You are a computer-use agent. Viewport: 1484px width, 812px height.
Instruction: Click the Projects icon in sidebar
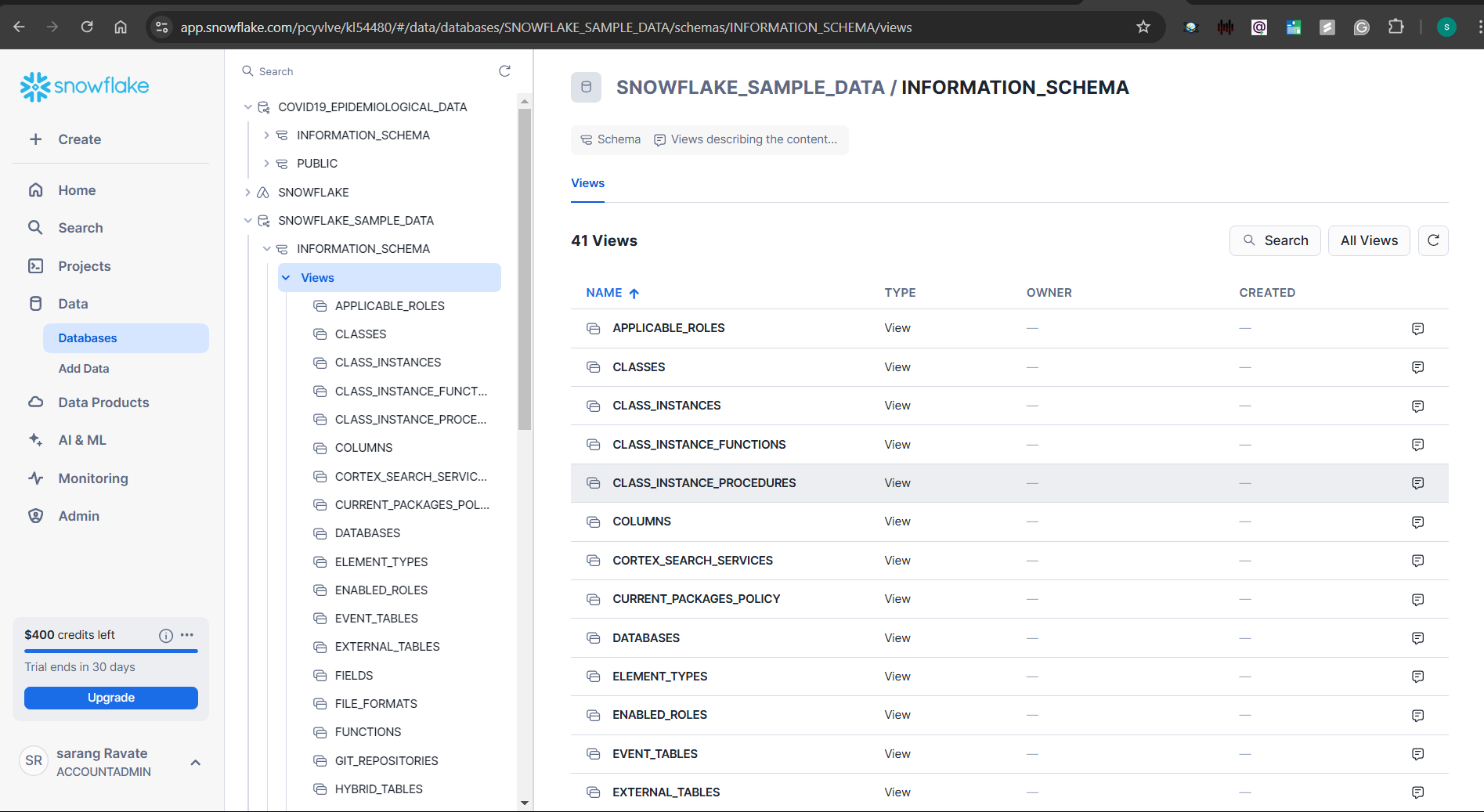pyautogui.click(x=35, y=266)
